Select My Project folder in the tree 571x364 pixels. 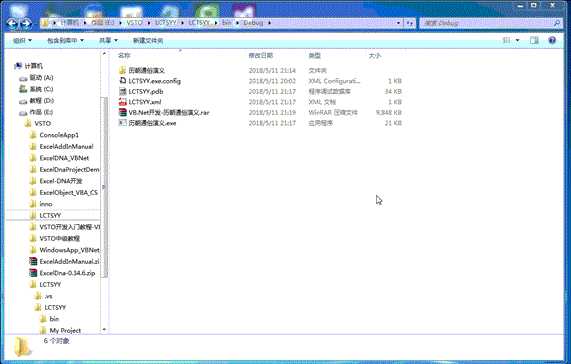[x=65, y=331]
